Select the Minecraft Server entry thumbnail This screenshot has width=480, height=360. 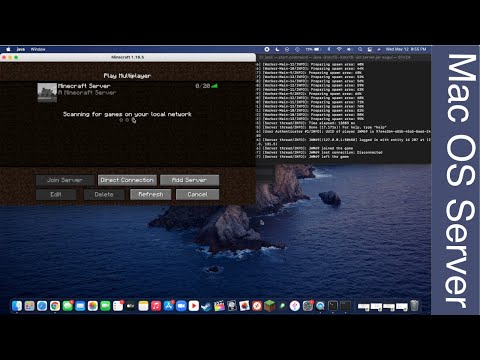coord(47,92)
